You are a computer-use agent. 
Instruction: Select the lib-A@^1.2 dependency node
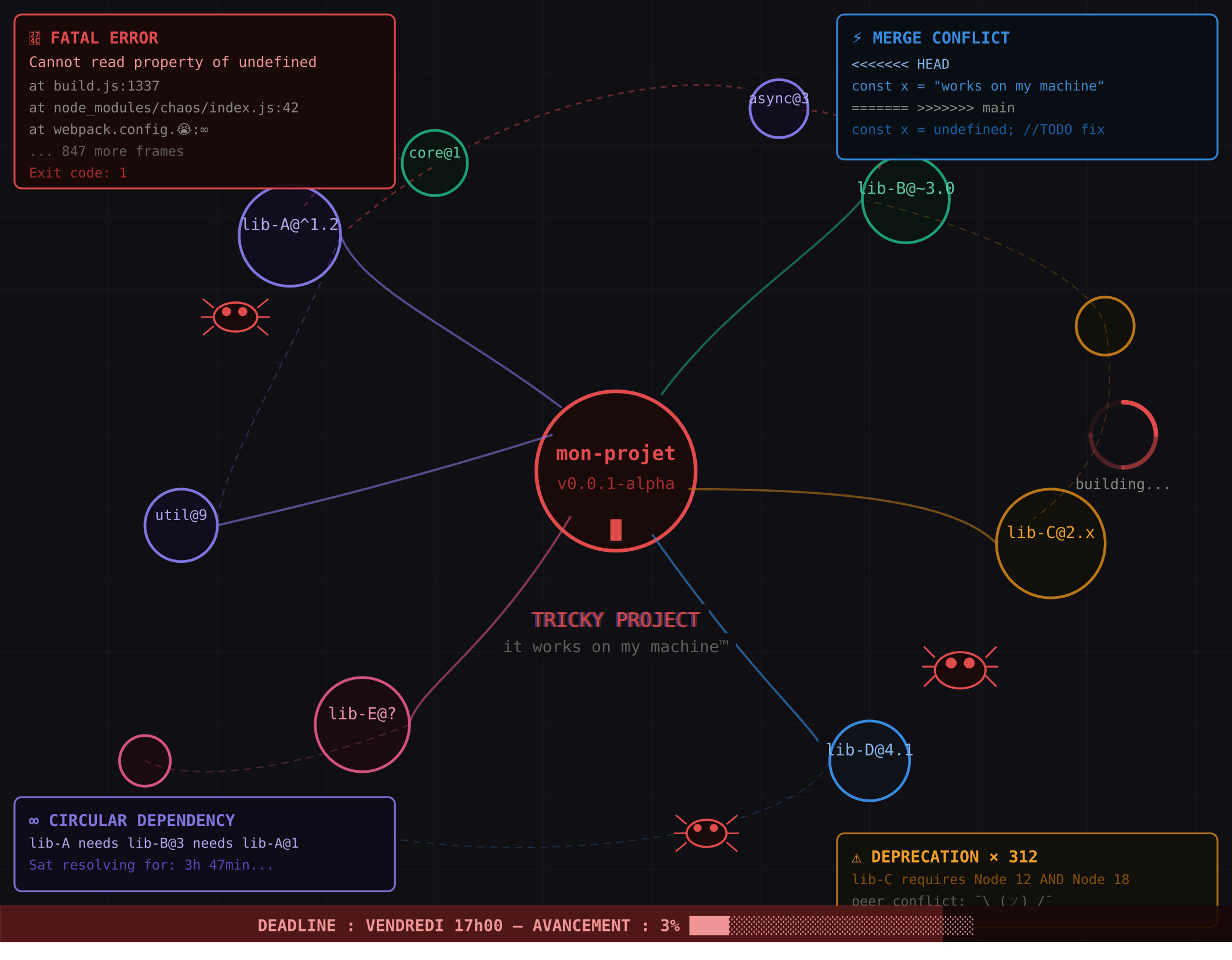tap(290, 235)
